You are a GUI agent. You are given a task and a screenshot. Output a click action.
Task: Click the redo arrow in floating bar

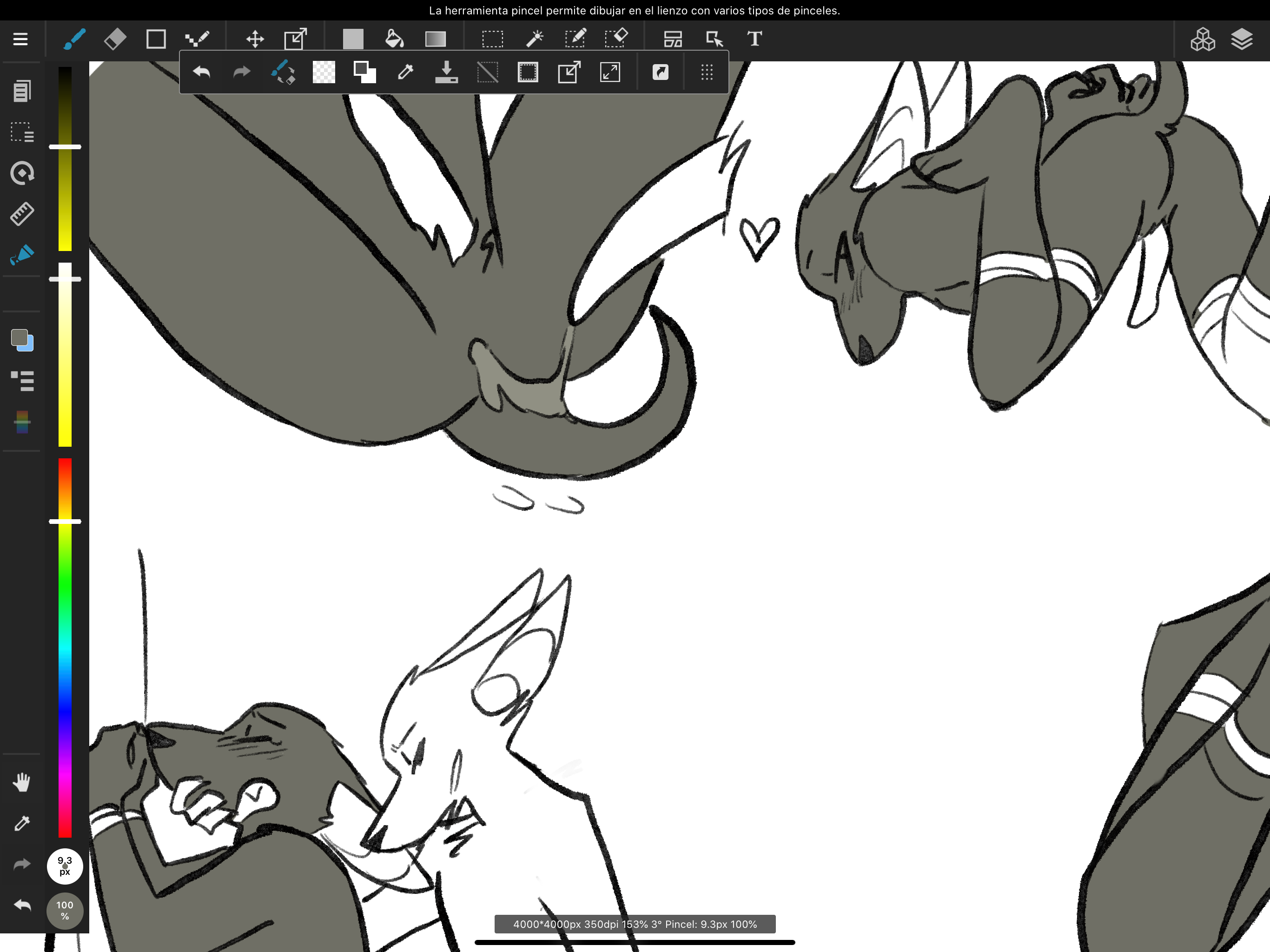click(242, 73)
